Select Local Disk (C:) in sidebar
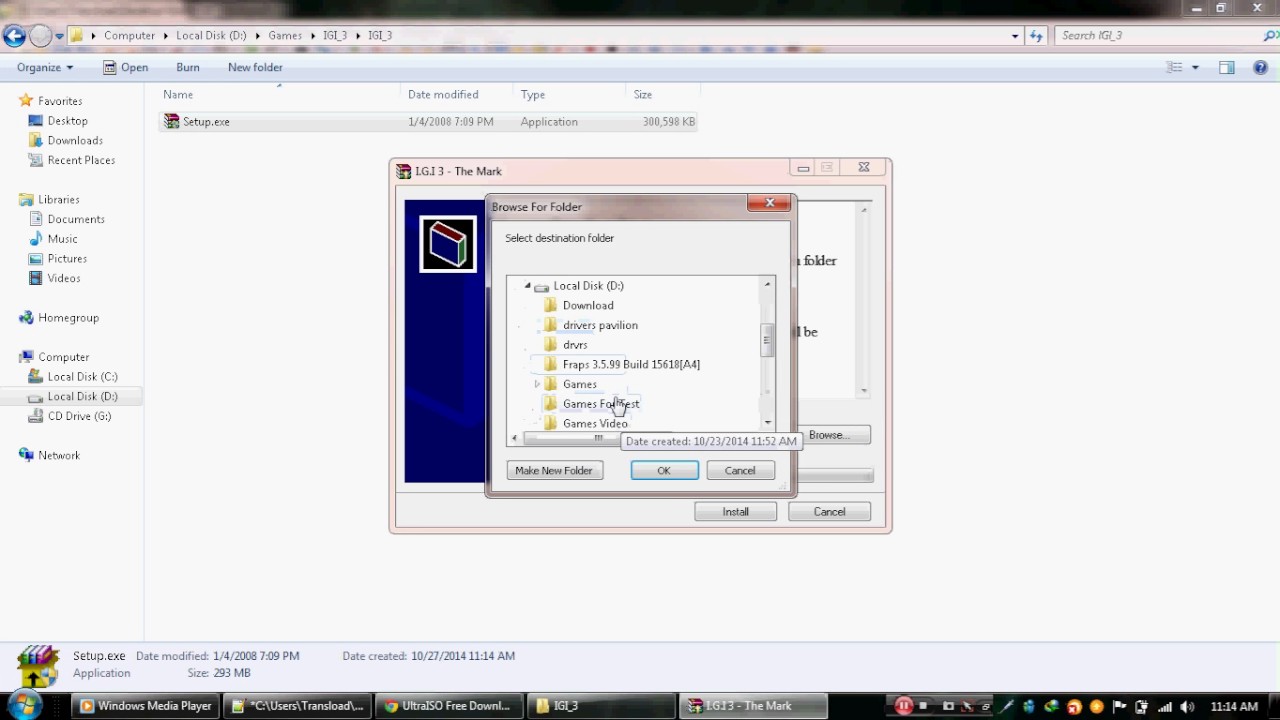The height and width of the screenshot is (720, 1280). [x=82, y=377]
